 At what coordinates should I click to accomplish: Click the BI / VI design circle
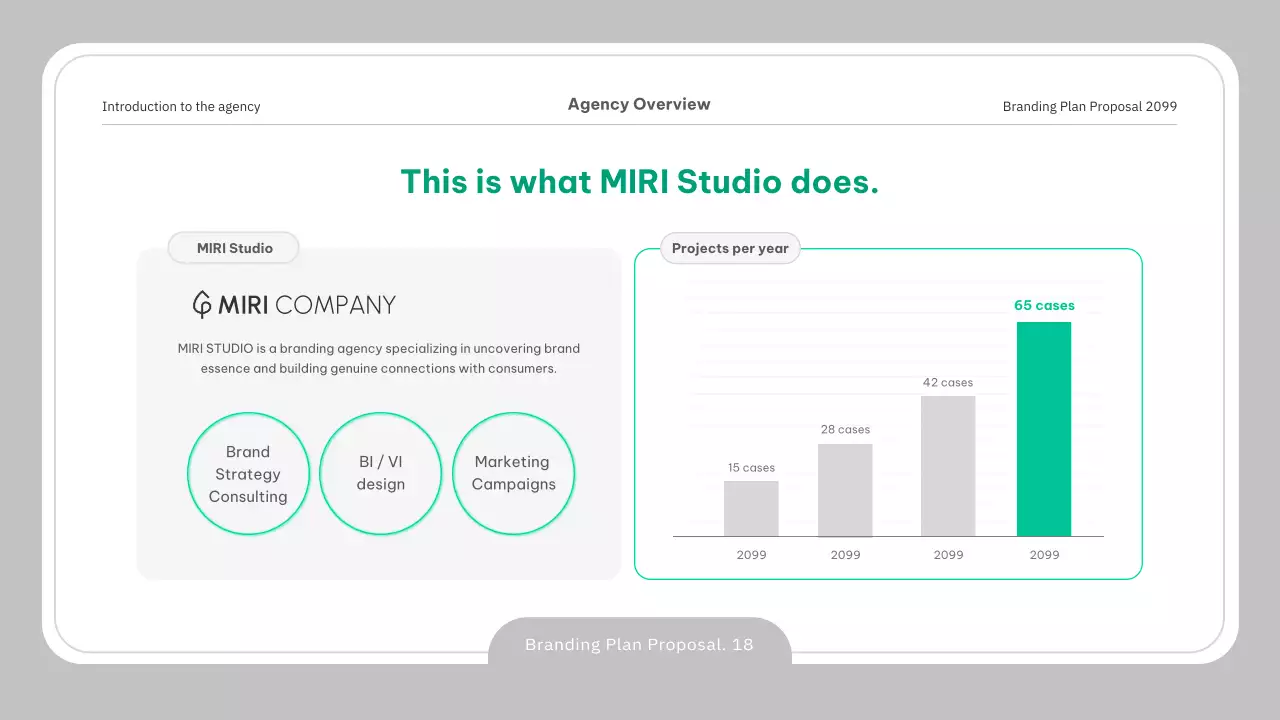(x=380, y=474)
